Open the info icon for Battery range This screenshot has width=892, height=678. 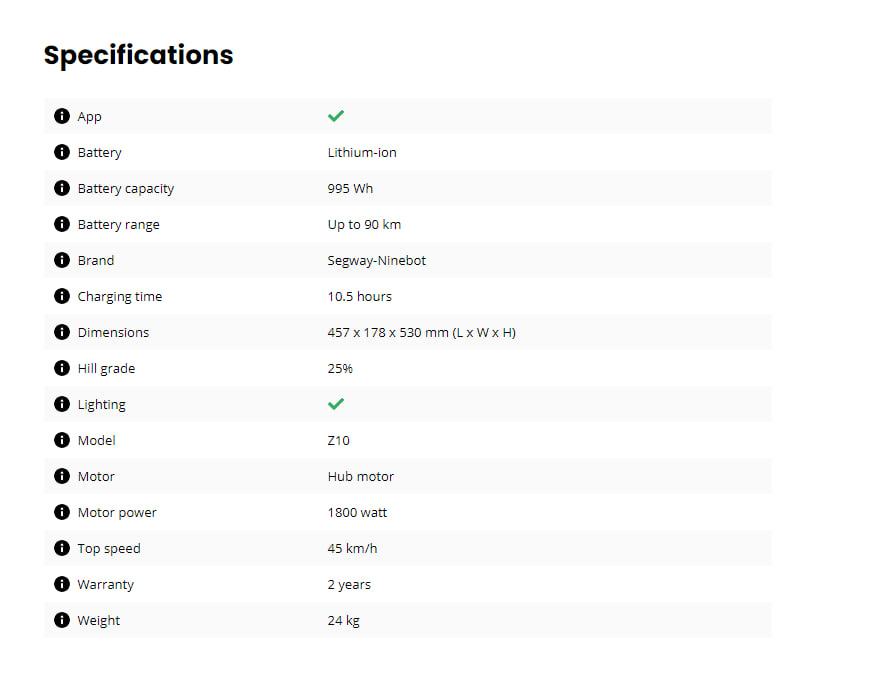coord(61,224)
